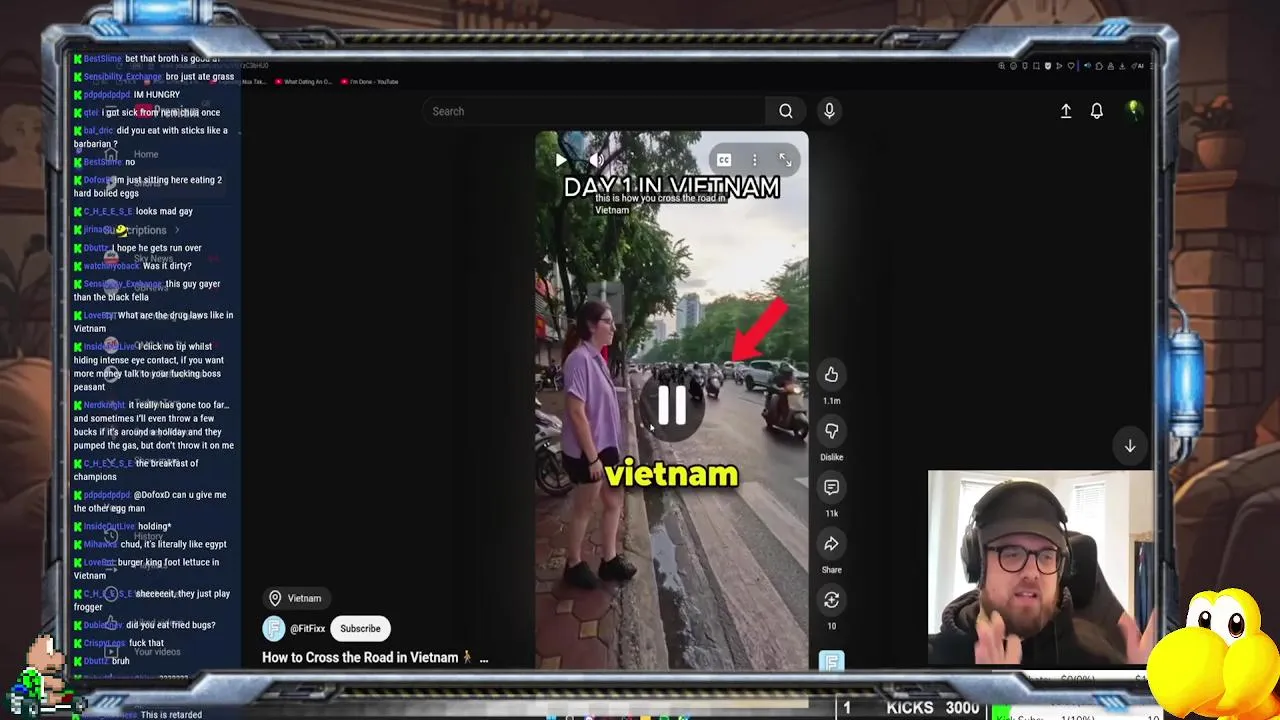1280x720 pixels.
Task: Toggle closed captions (CC) on the Short
Action: coord(724,160)
